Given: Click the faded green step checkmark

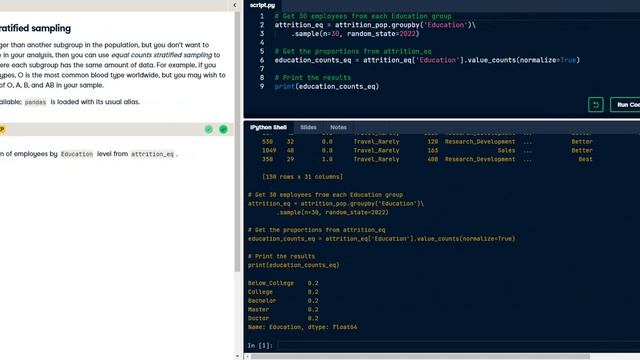Looking at the screenshot, I should 209,129.
